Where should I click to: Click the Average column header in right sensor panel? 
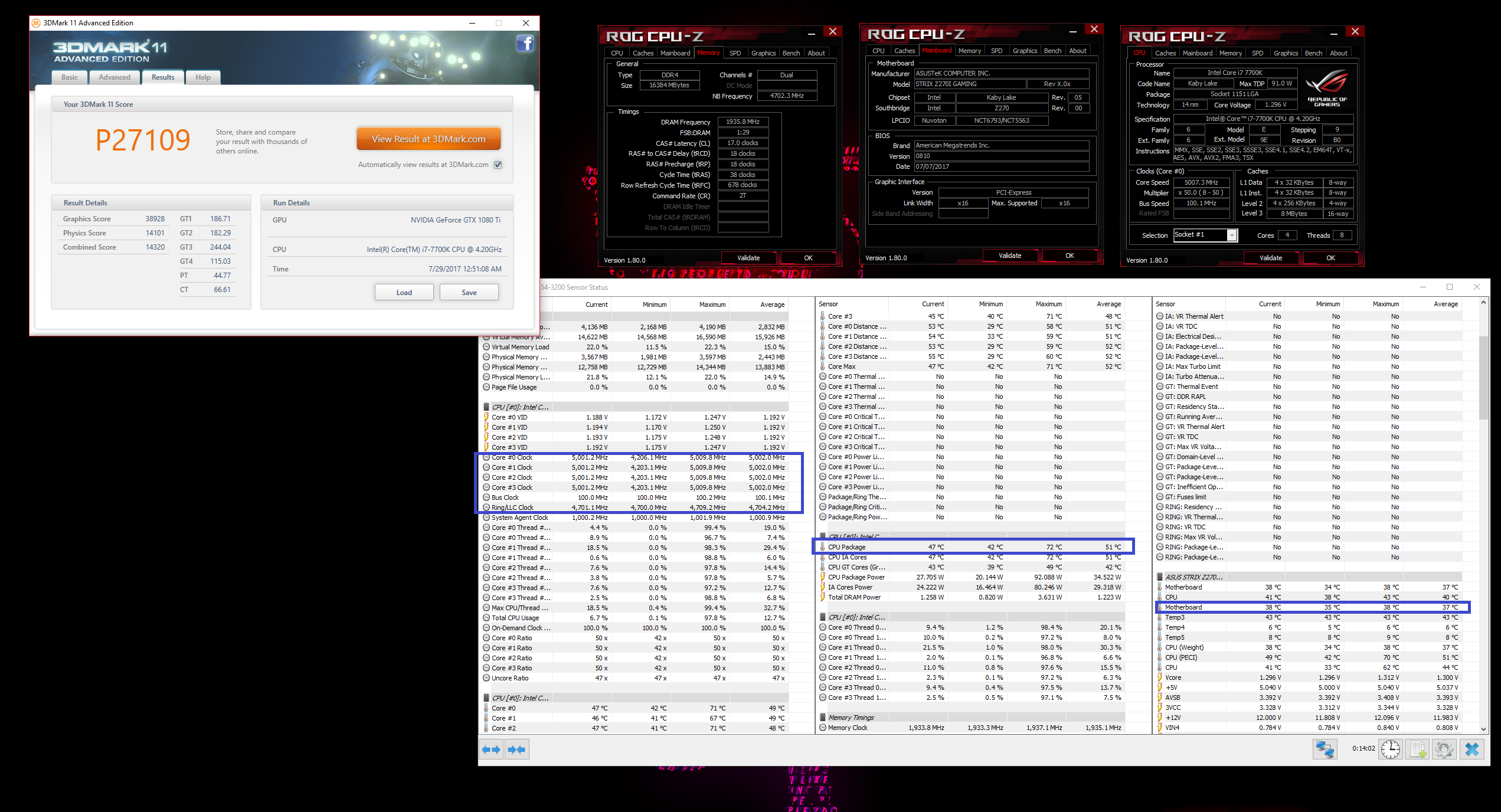(x=1432, y=304)
